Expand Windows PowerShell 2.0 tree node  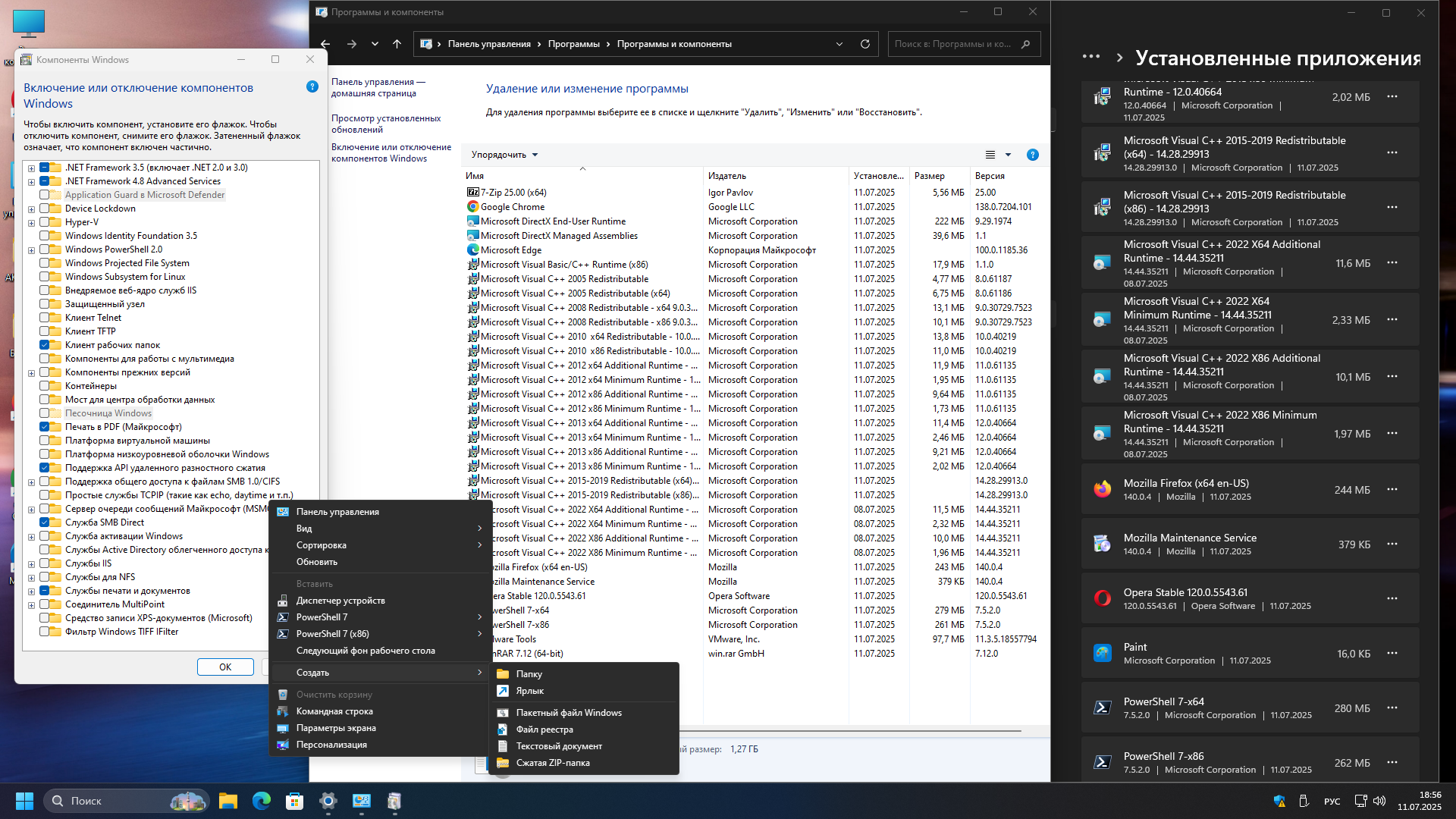point(31,250)
